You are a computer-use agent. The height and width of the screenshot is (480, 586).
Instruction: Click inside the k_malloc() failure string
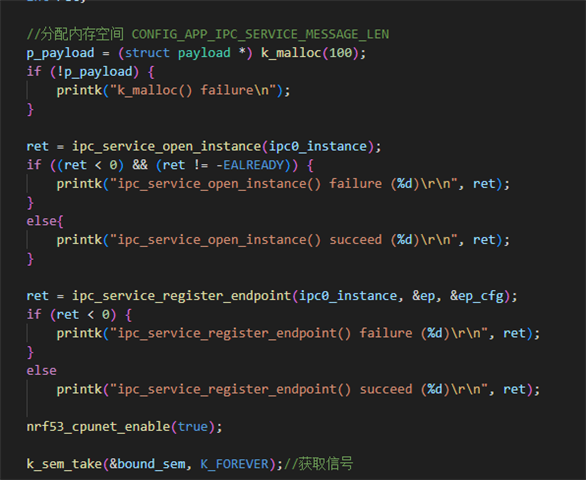(x=193, y=90)
